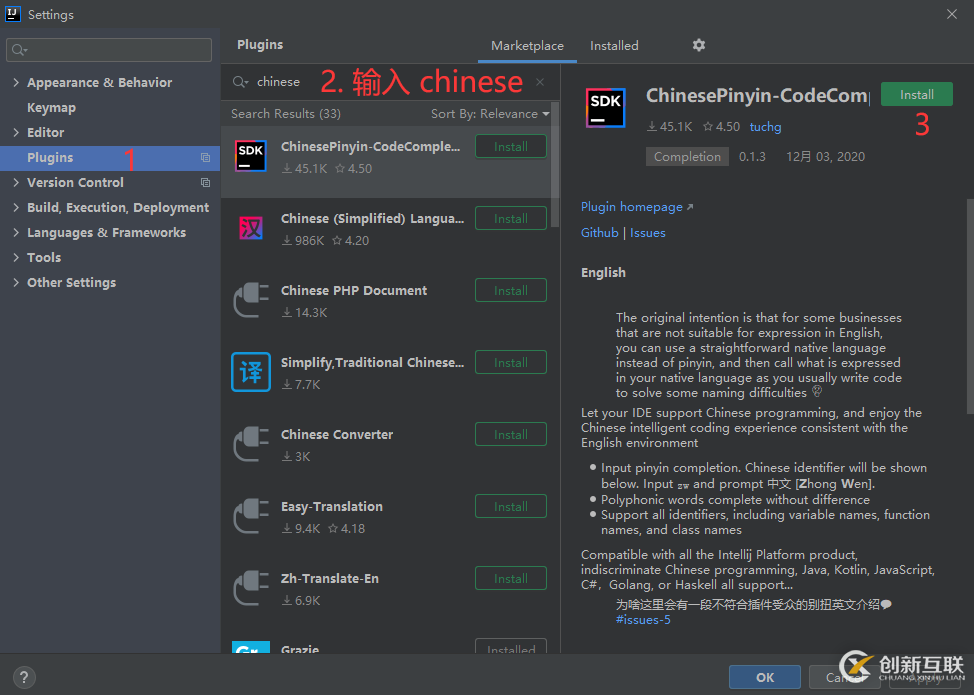
Task: Switch to the Installed tab
Action: [614, 46]
